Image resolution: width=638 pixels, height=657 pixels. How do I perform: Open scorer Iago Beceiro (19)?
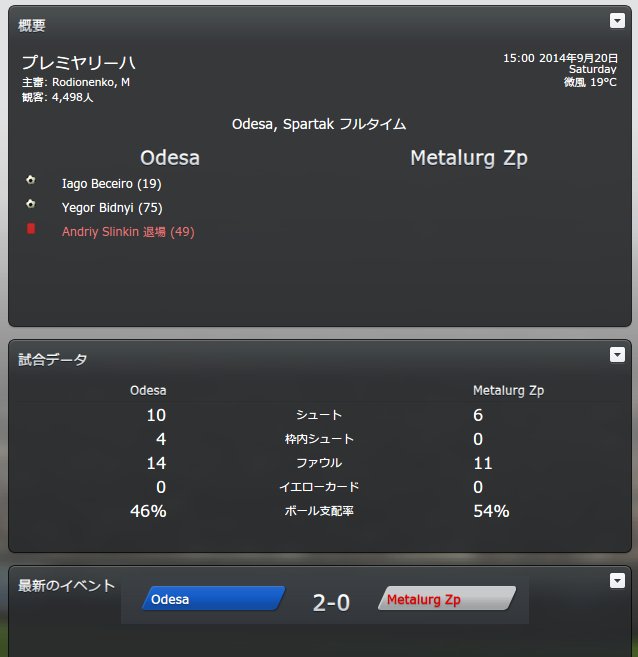[111, 184]
